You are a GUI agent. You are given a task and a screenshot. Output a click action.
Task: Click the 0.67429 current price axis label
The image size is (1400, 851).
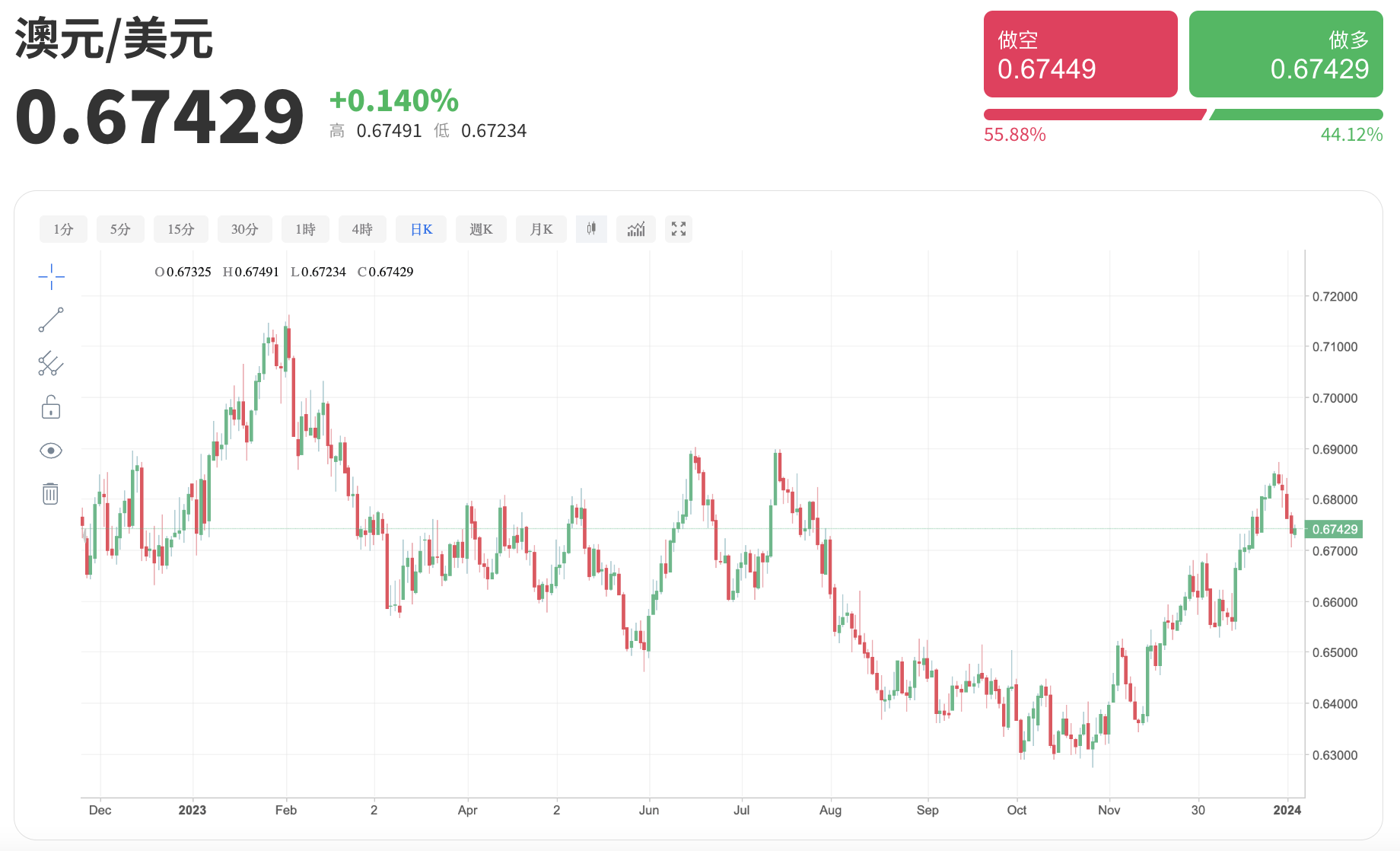click(1335, 529)
